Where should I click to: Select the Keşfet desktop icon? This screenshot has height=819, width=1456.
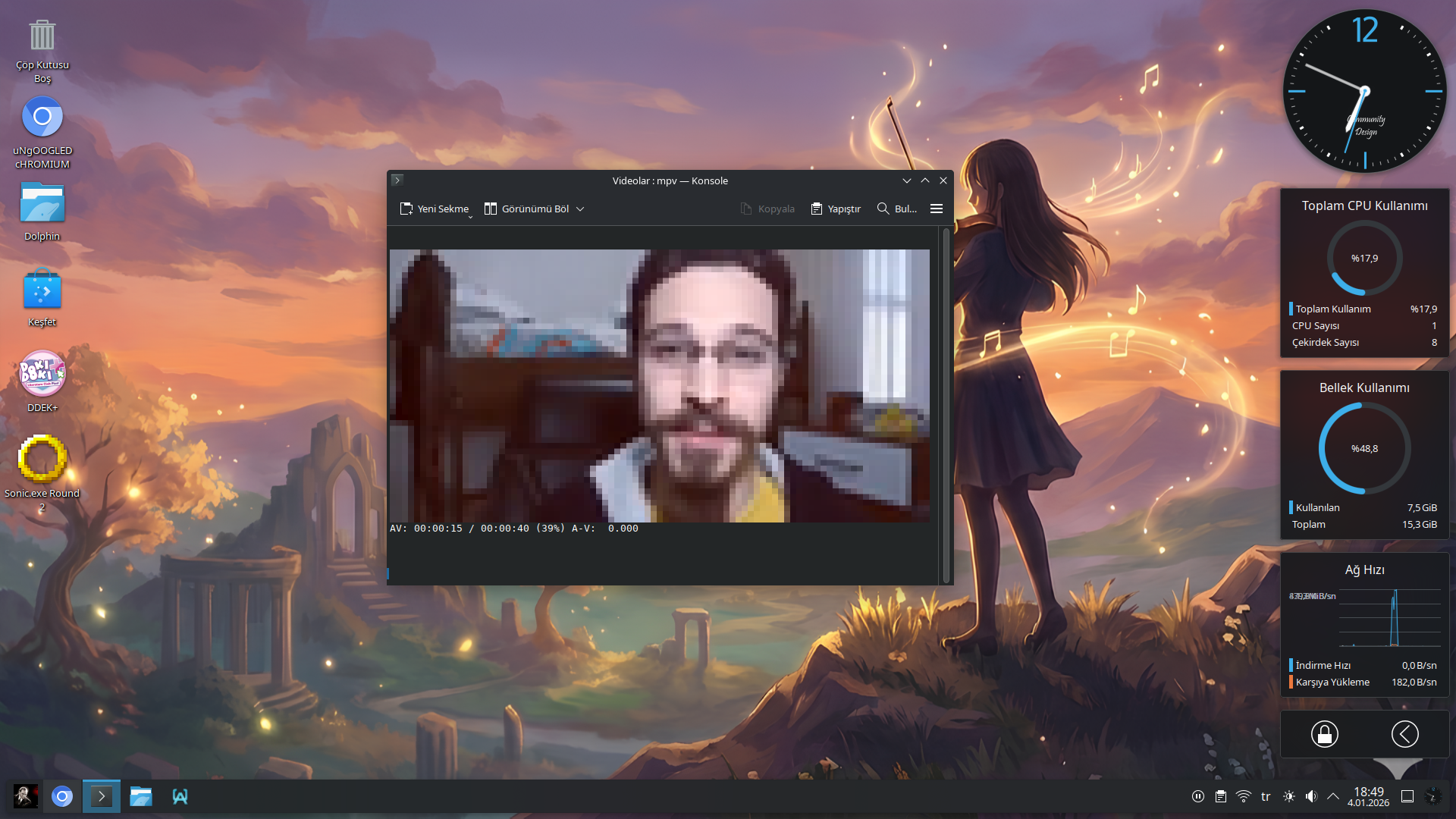coord(42,298)
